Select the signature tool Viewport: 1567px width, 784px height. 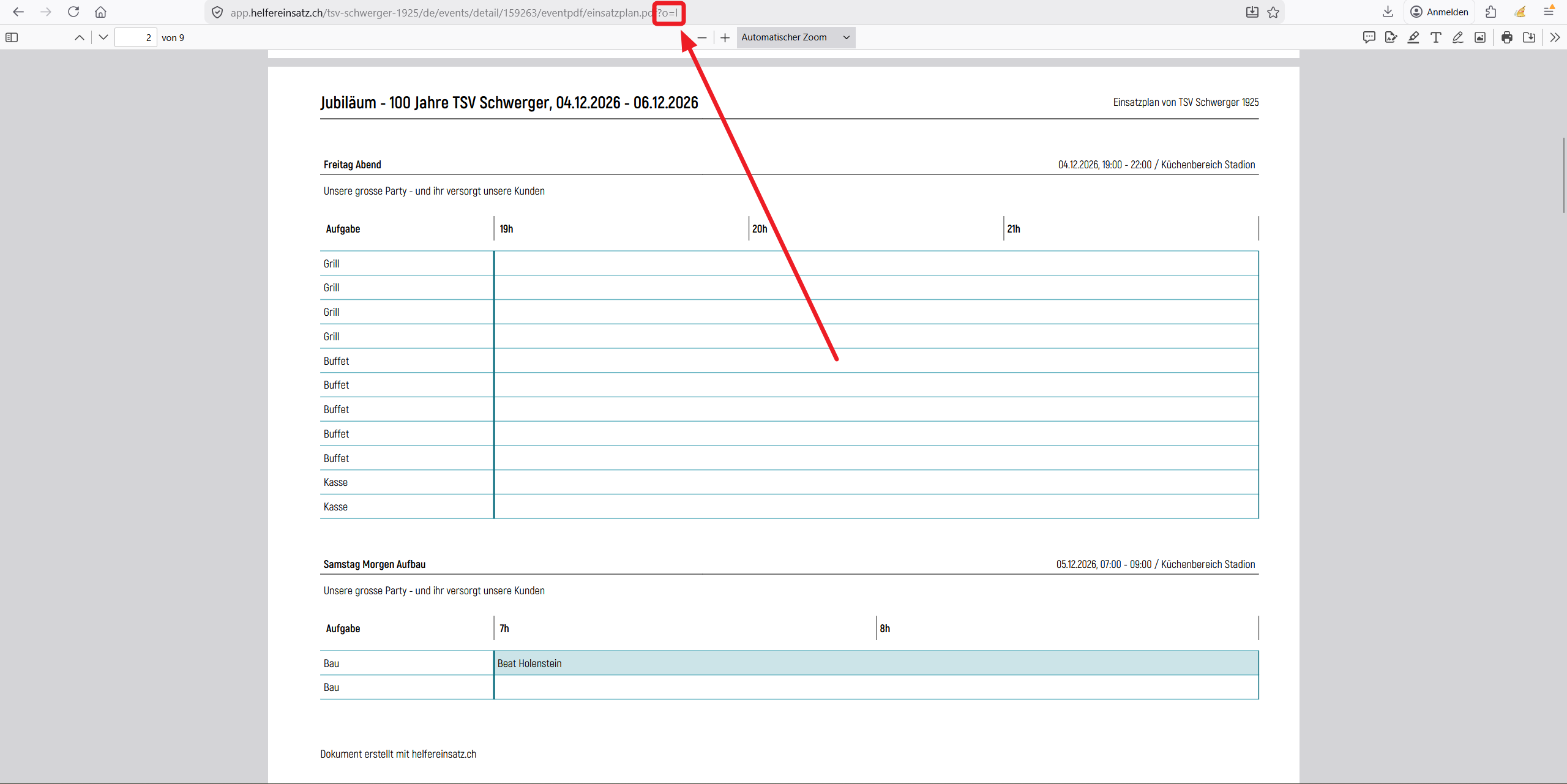coord(1391,37)
